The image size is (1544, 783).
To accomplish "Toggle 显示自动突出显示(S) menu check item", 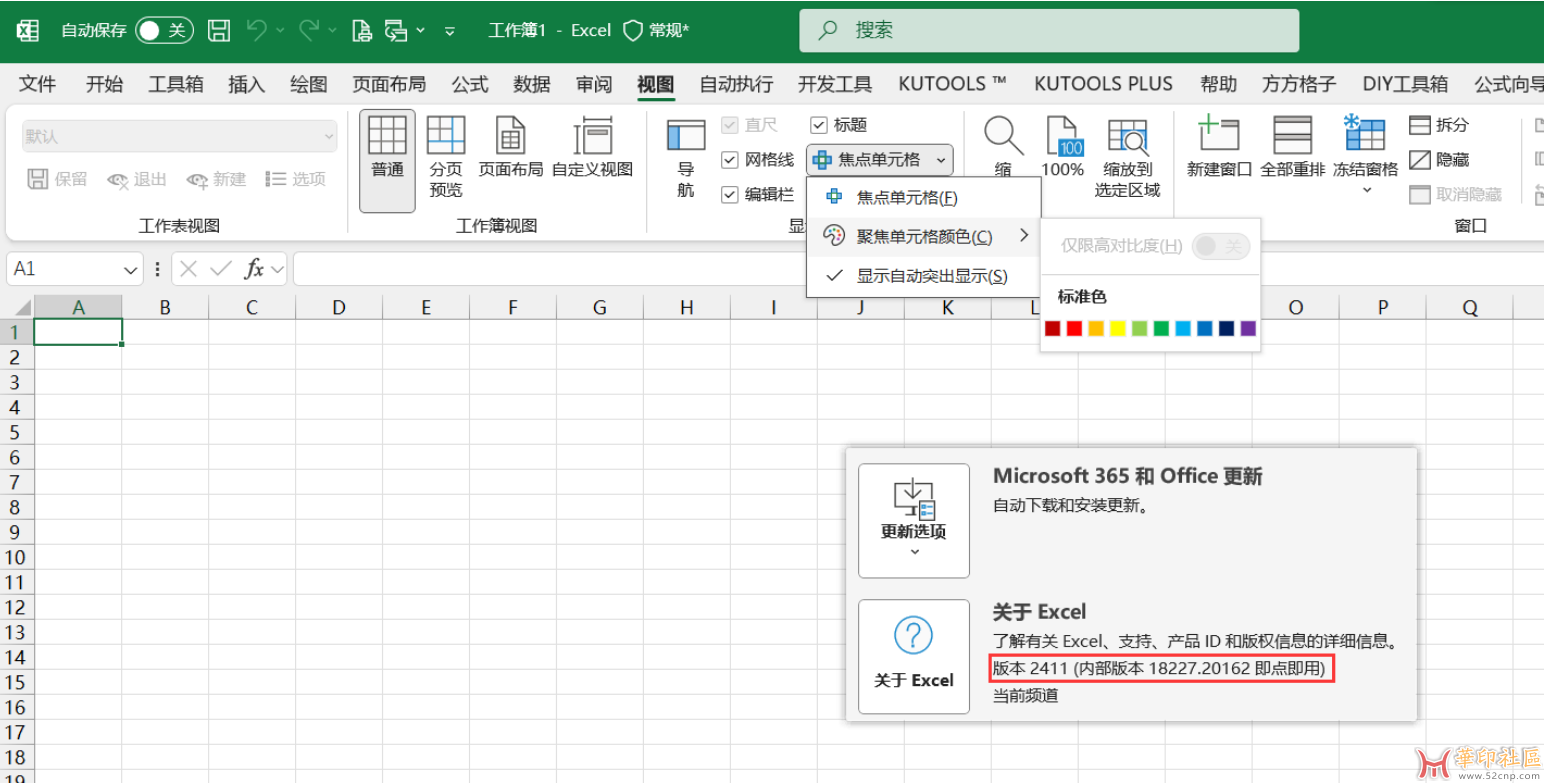I will tap(923, 276).
